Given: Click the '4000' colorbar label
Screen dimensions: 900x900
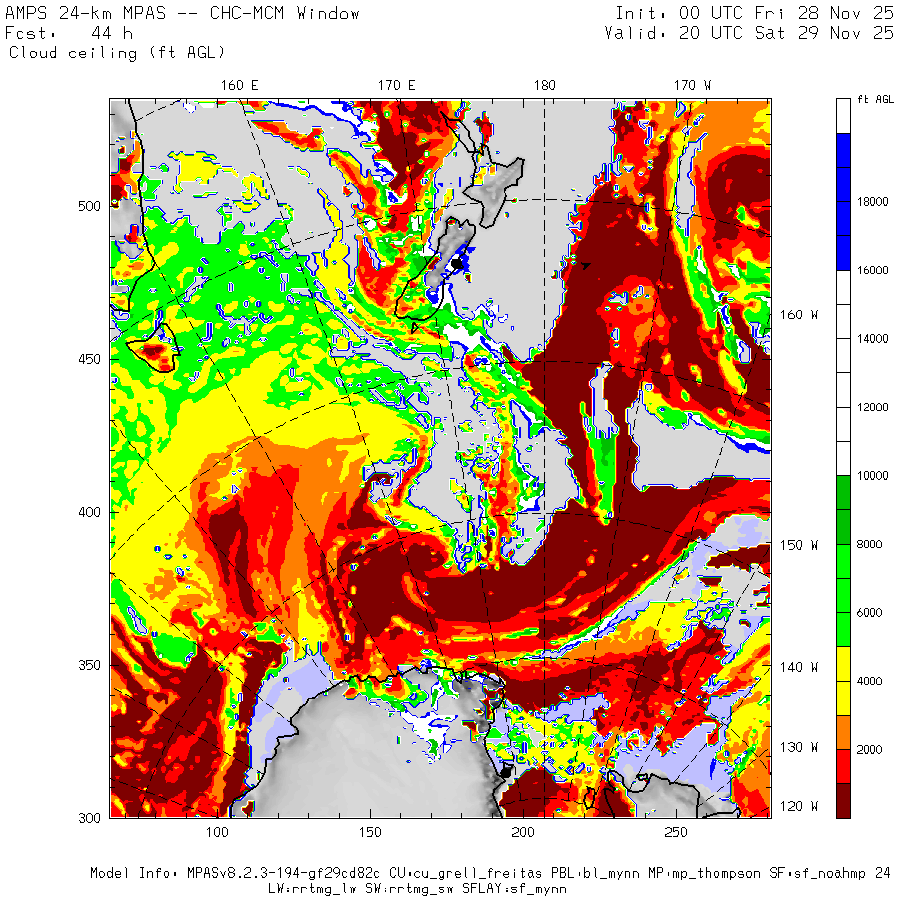Looking at the screenshot, I should [x=870, y=681].
